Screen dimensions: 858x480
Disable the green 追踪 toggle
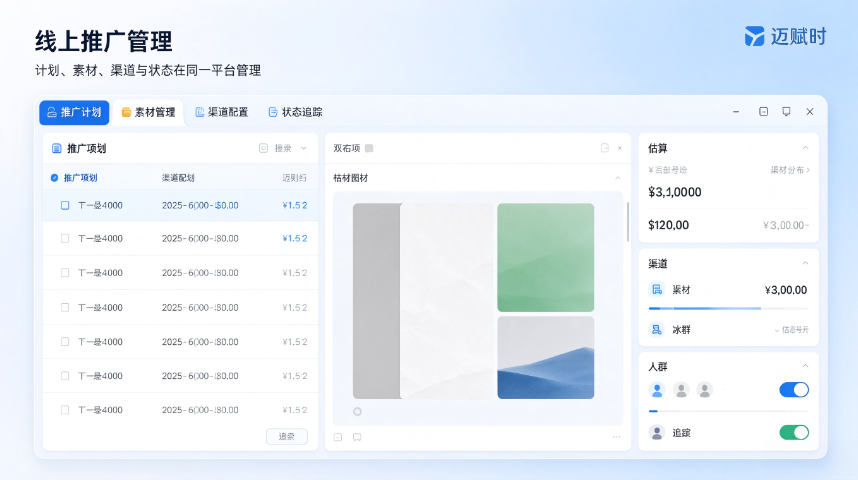794,432
